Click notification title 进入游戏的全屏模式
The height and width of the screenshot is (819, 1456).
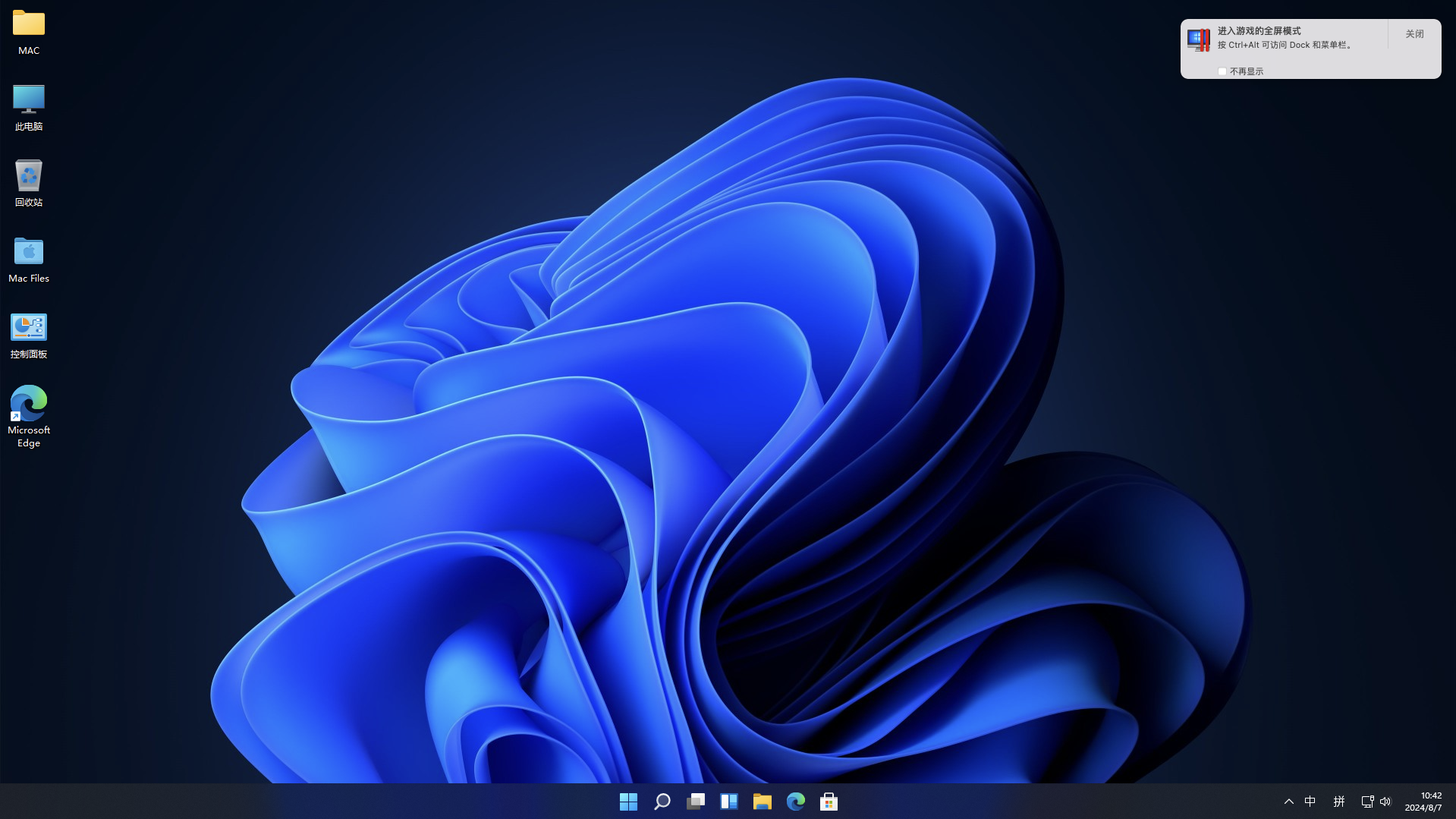coord(1259,31)
